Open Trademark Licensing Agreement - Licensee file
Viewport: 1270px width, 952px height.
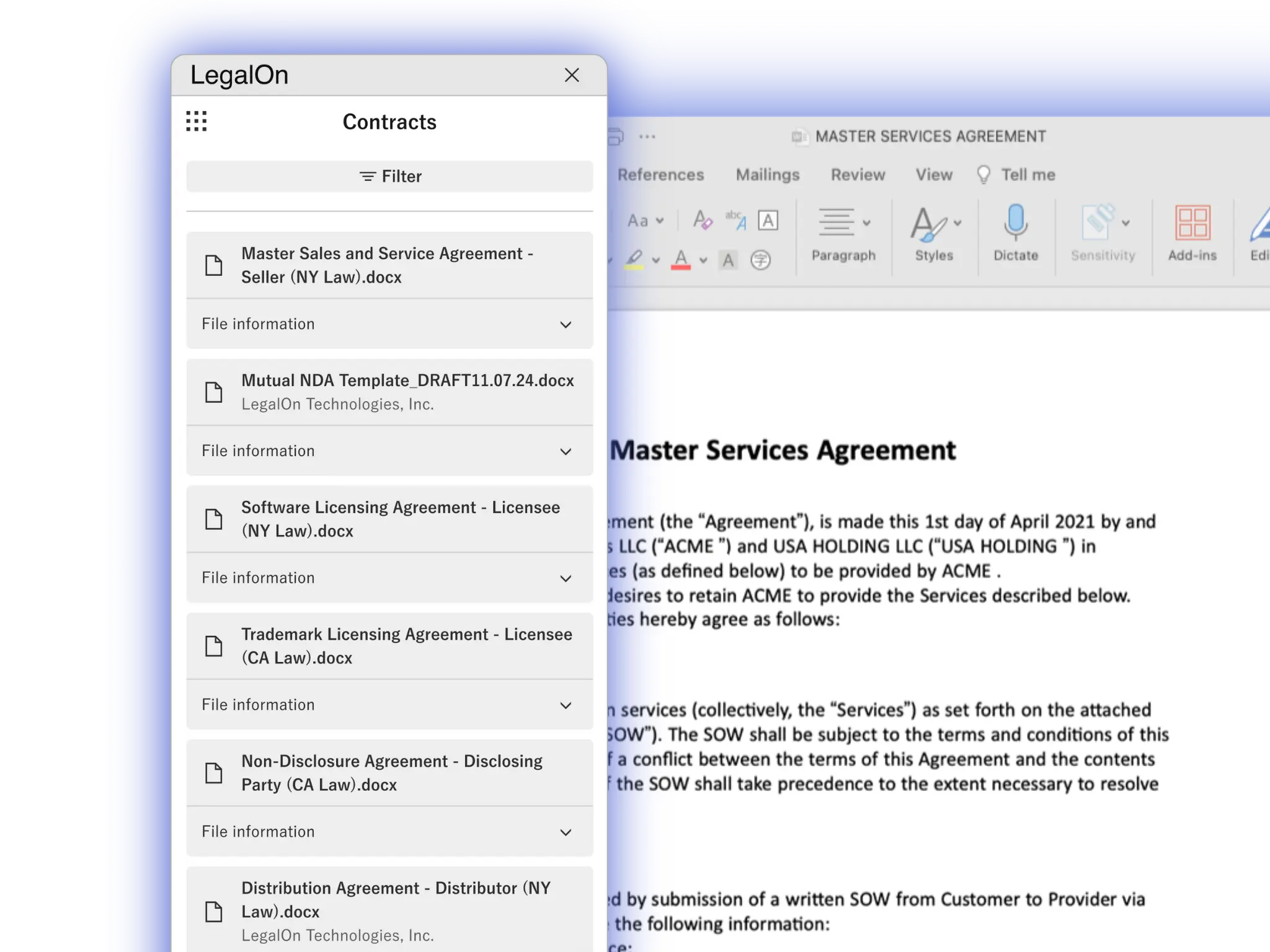(x=389, y=646)
